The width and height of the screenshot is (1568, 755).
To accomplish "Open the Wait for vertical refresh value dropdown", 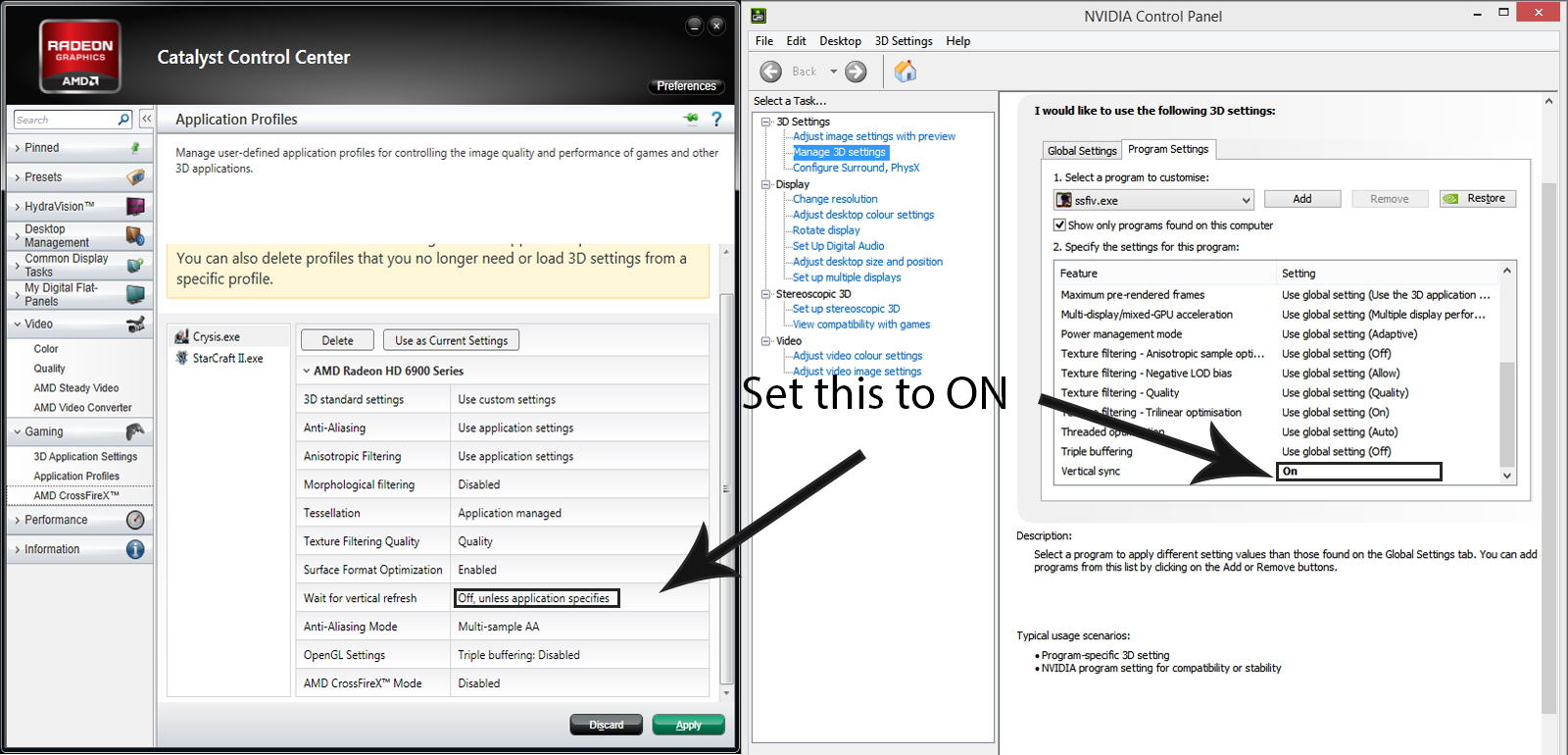I will [x=537, y=598].
